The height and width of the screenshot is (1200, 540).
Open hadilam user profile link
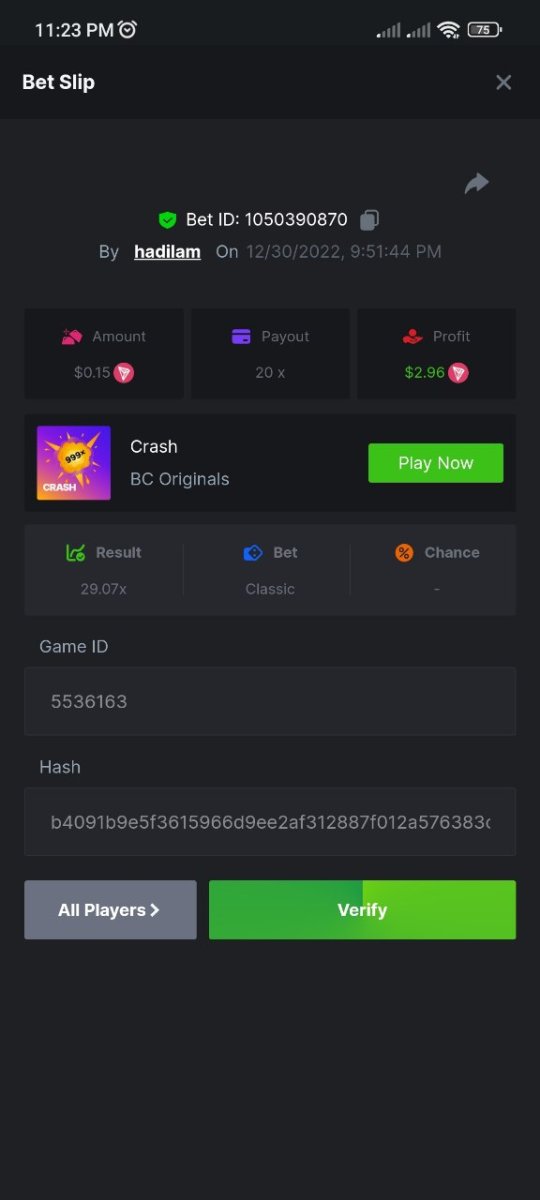[167, 252]
